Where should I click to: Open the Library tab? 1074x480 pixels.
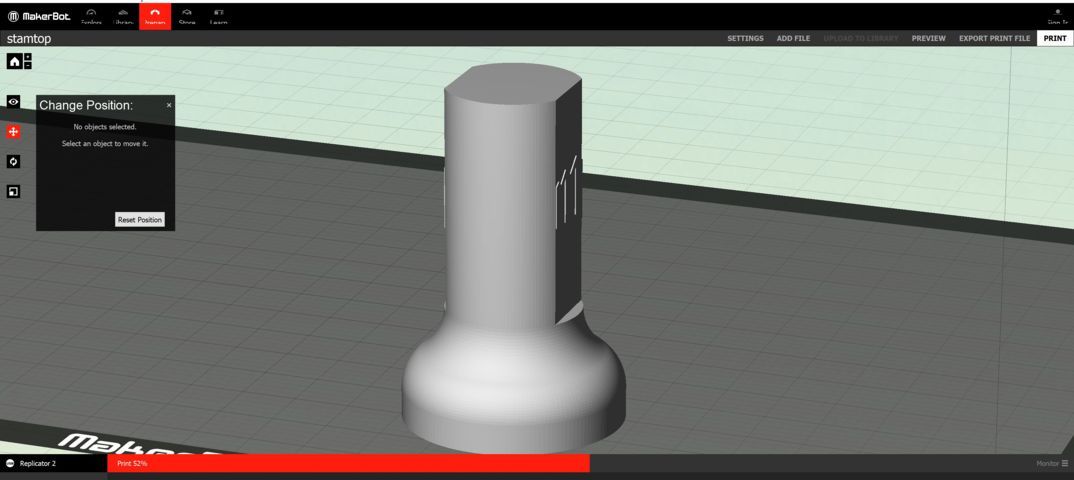click(123, 16)
